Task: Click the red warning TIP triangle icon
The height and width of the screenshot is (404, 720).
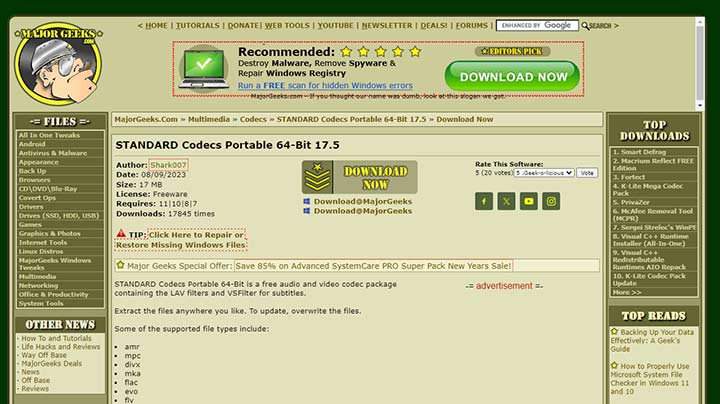Action: click(121, 233)
